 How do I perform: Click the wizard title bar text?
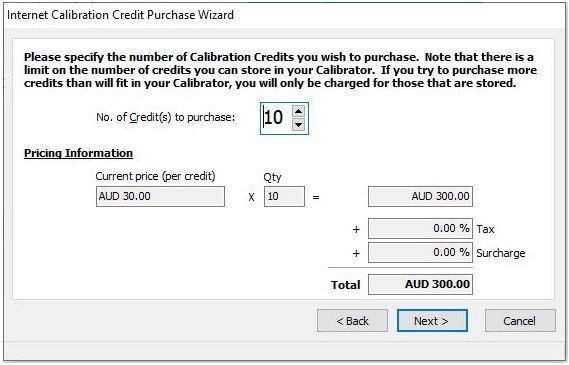[x=120, y=15]
